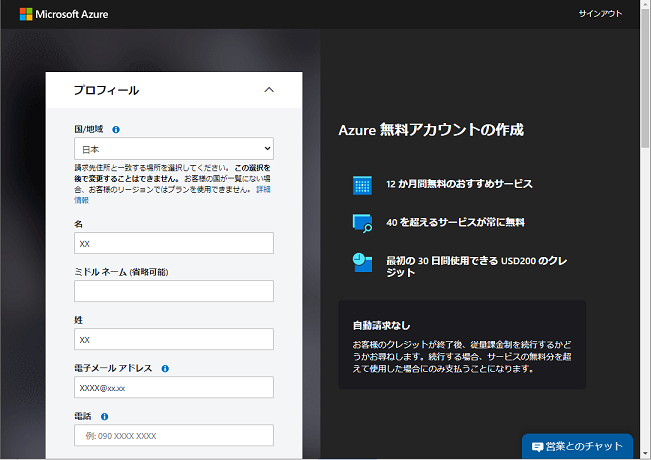Click the calendar icon for 12 か月間無料

click(x=362, y=185)
